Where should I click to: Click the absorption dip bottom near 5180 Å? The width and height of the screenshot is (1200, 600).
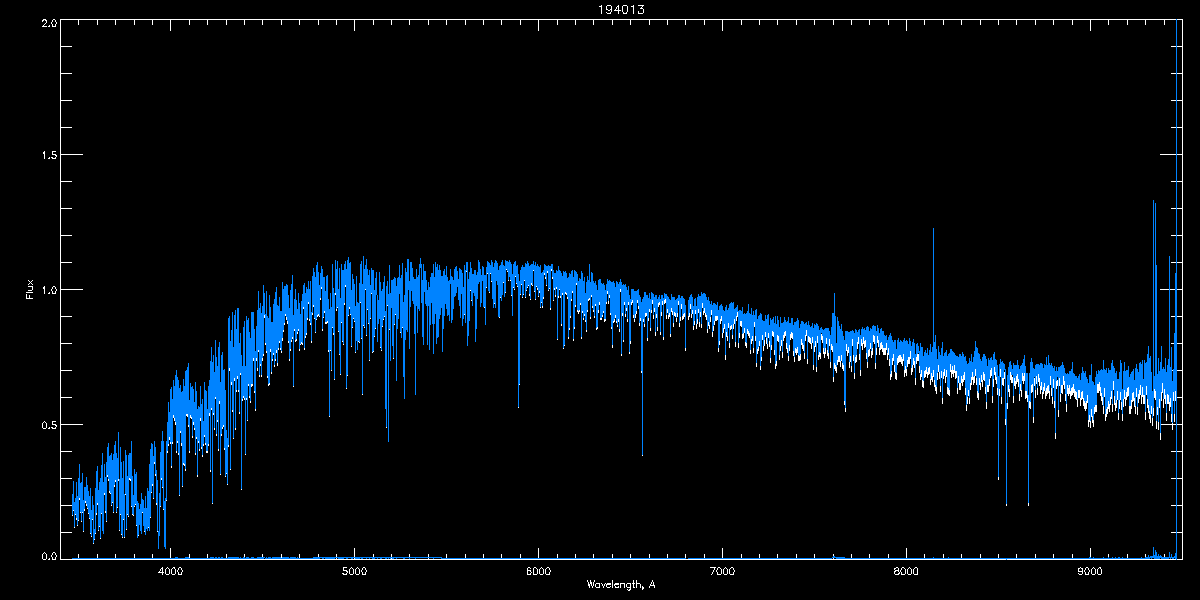pyautogui.click(x=388, y=439)
